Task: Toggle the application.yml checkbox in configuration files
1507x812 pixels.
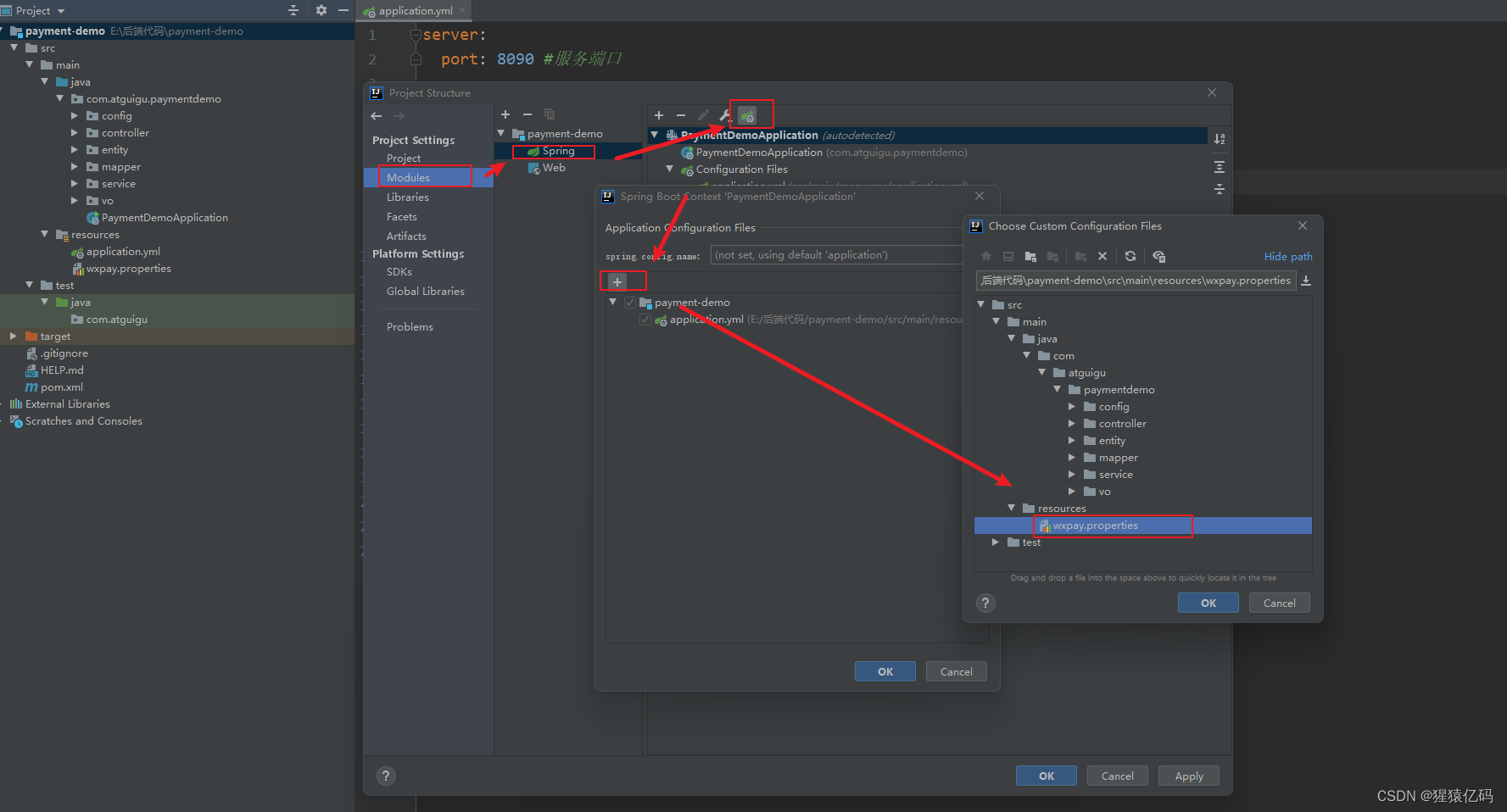Action: 645,320
